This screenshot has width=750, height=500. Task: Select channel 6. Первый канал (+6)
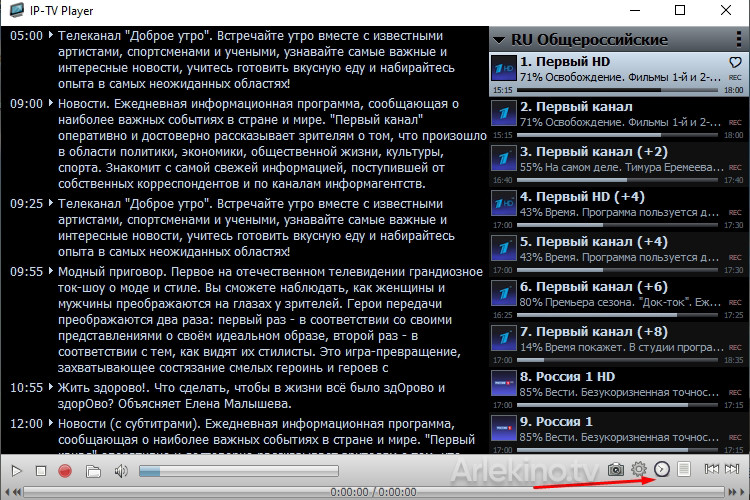click(x=618, y=300)
